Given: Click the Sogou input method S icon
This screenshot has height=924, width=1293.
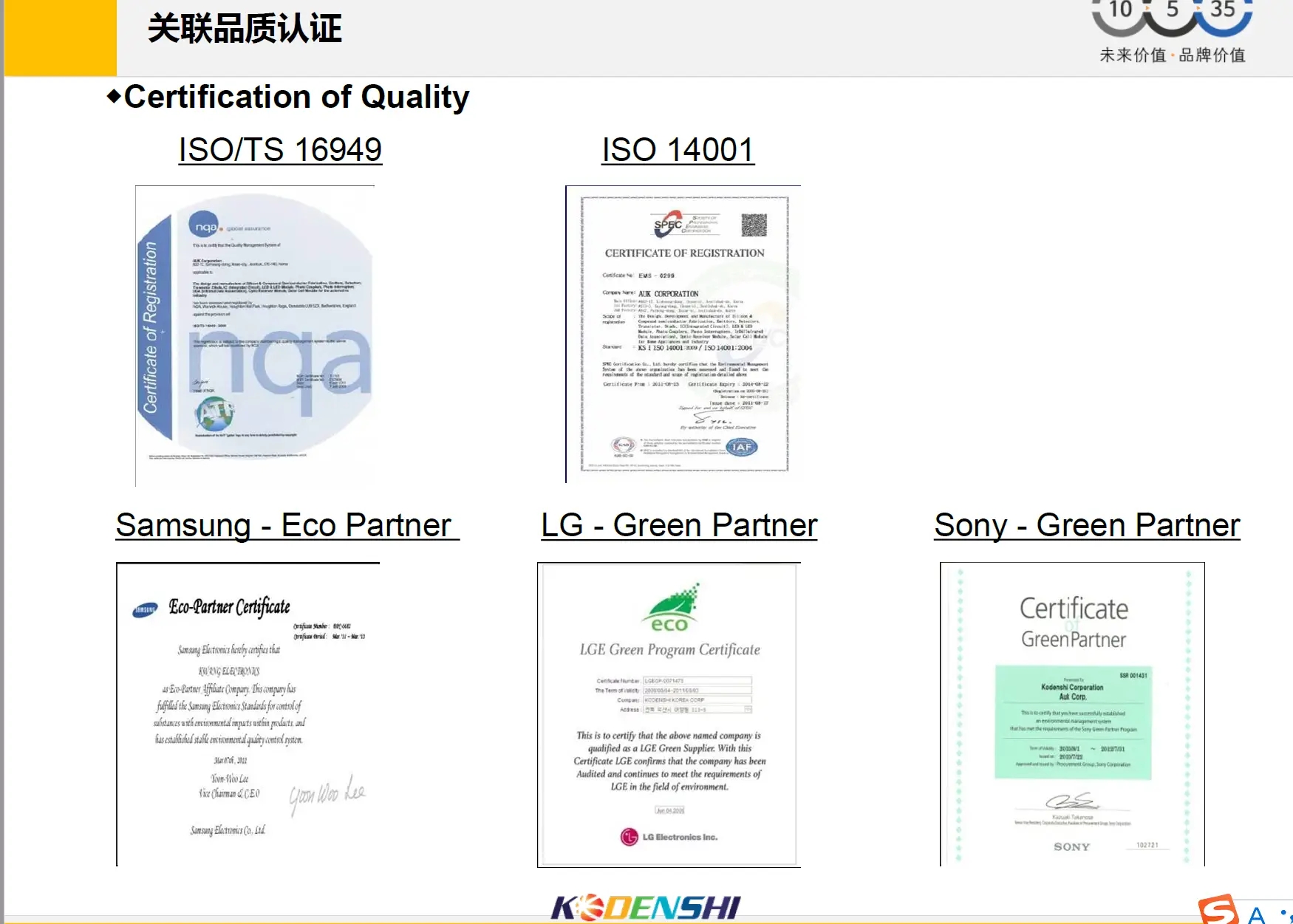Looking at the screenshot, I should coord(1218,910).
